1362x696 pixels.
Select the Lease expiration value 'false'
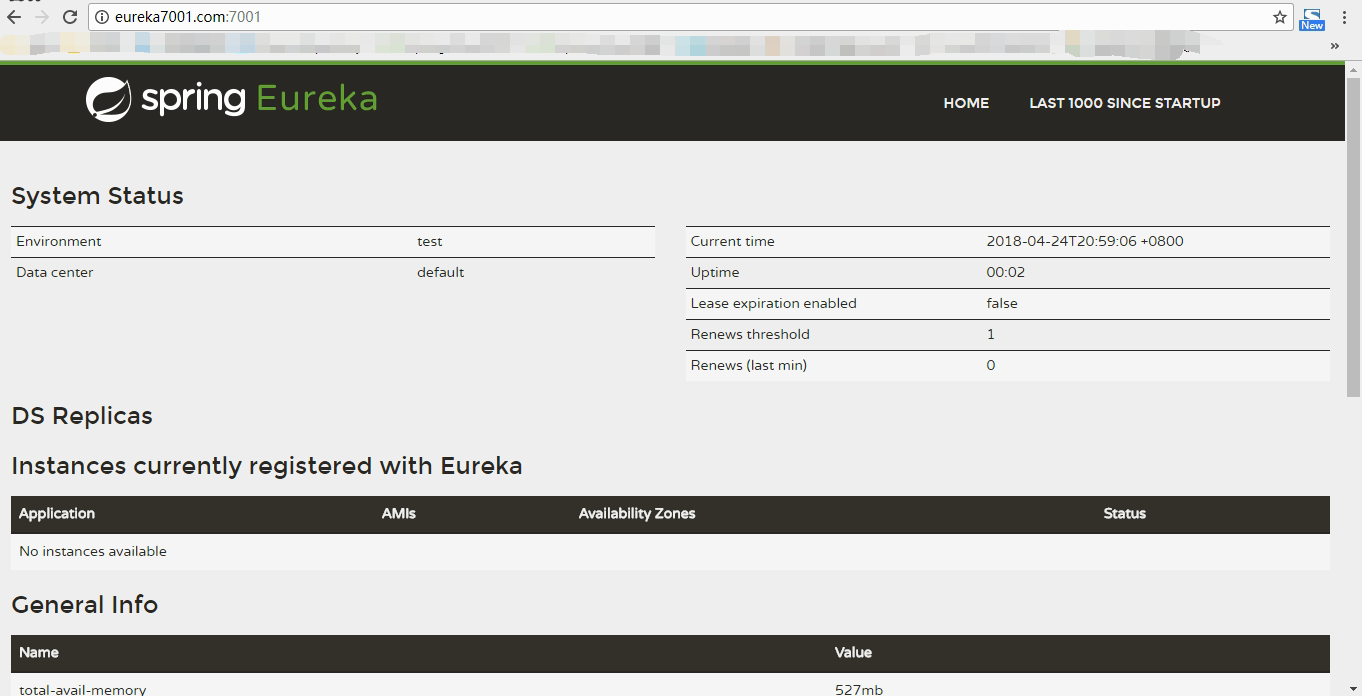coord(1002,303)
